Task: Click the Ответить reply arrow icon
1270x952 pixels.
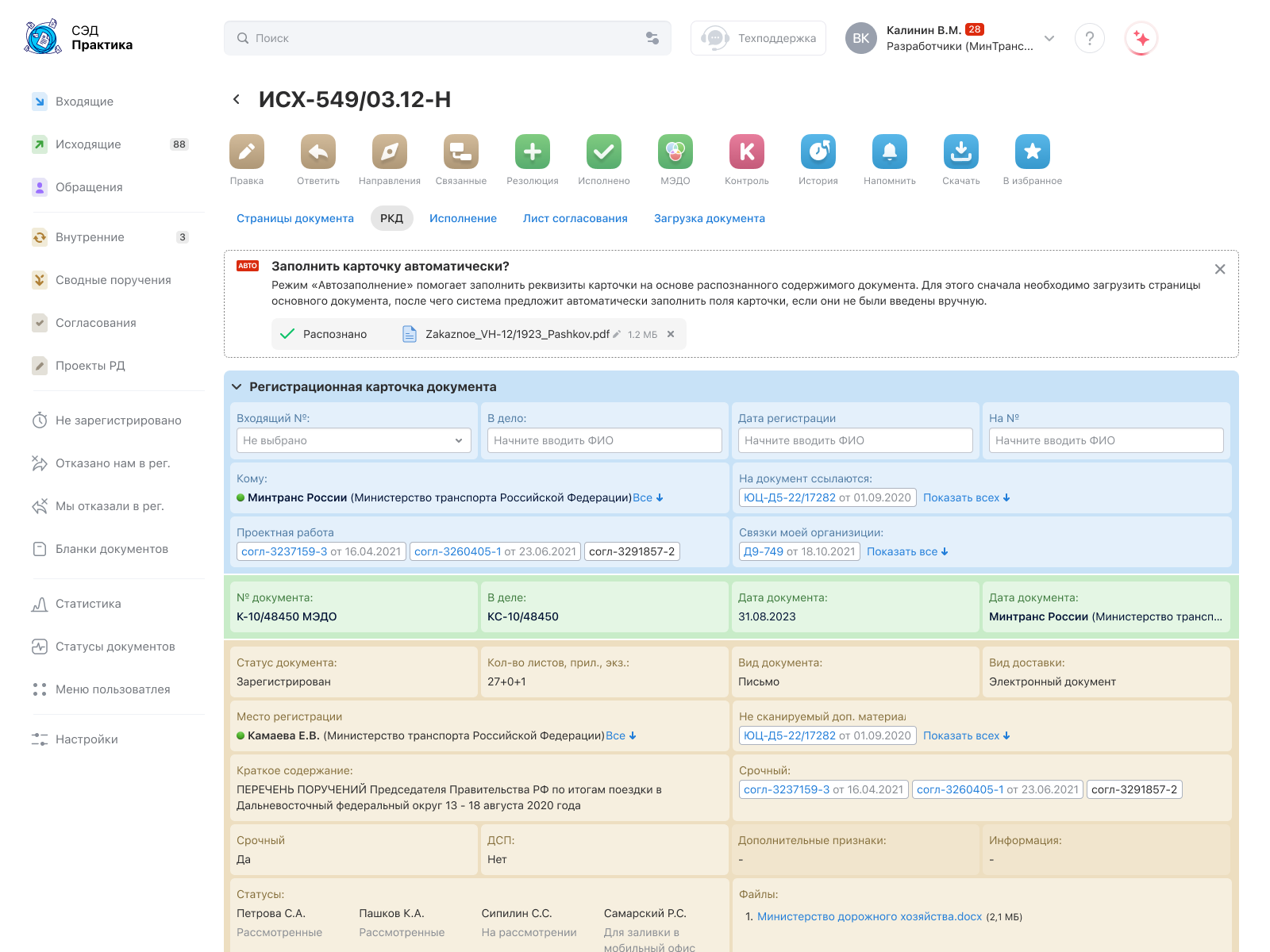Action: click(x=318, y=152)
